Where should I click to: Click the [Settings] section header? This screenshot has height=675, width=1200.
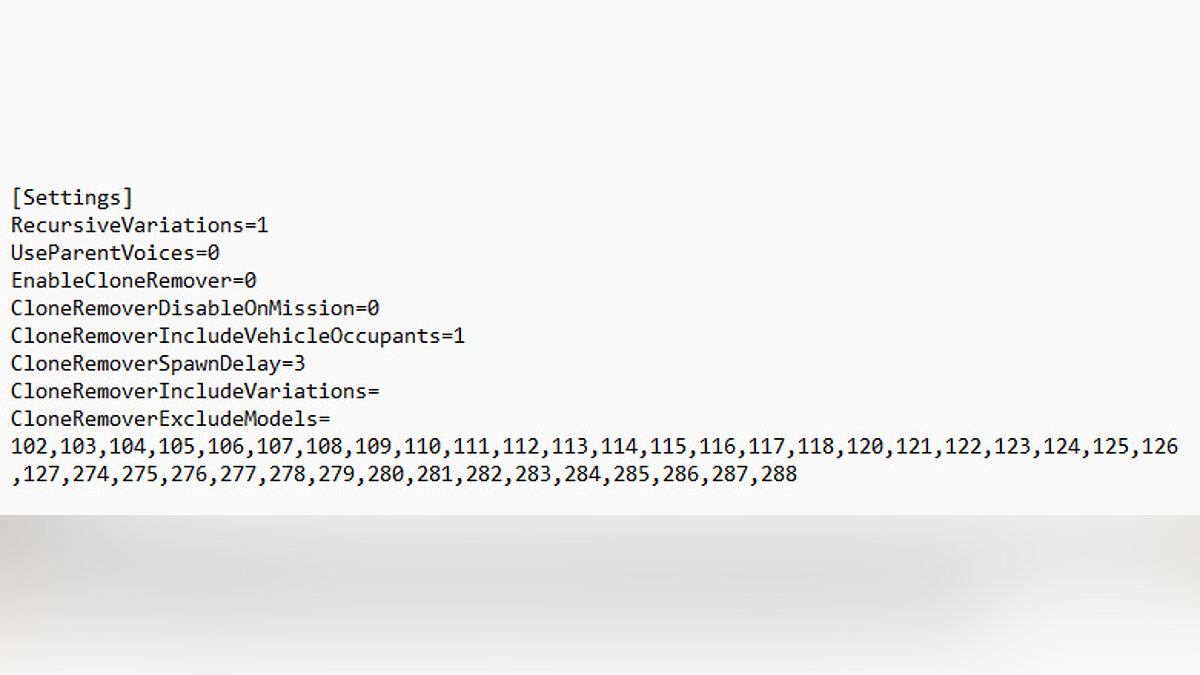71,197
